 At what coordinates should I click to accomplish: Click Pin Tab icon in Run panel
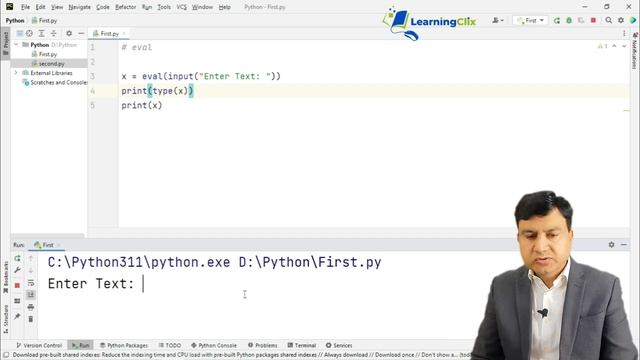pyautogui.click(x=17, y=316)
